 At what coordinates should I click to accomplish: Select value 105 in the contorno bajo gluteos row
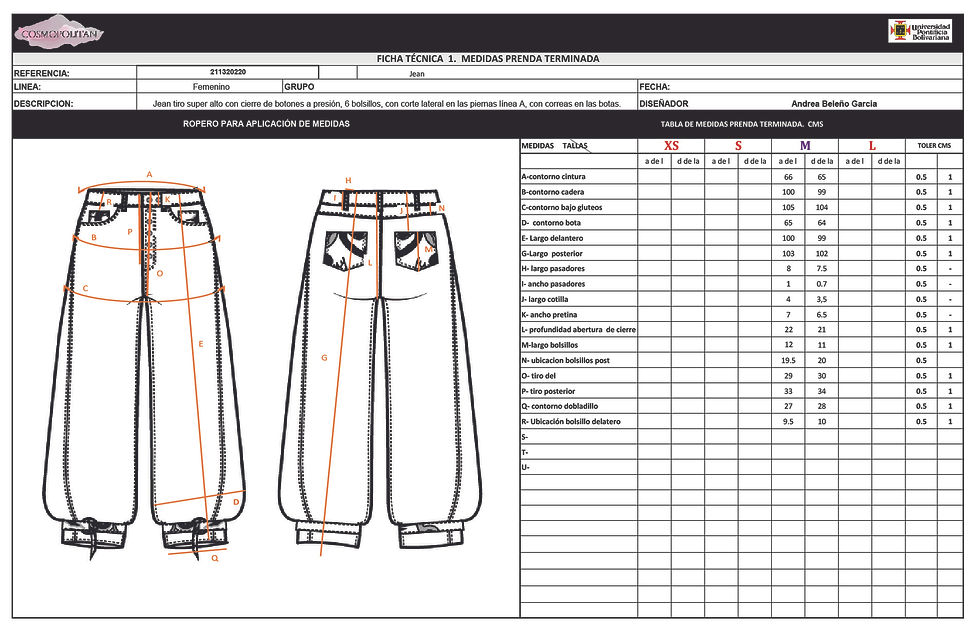tap(788, 208)
